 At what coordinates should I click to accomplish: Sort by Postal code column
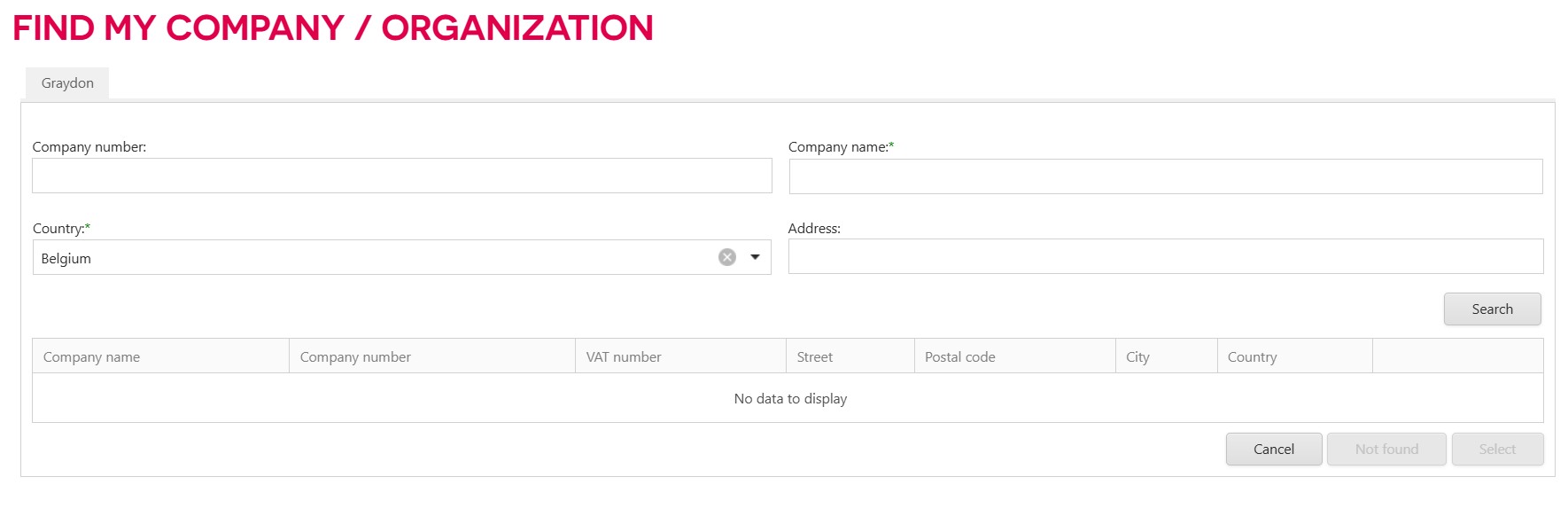(x=1014, y=356)
